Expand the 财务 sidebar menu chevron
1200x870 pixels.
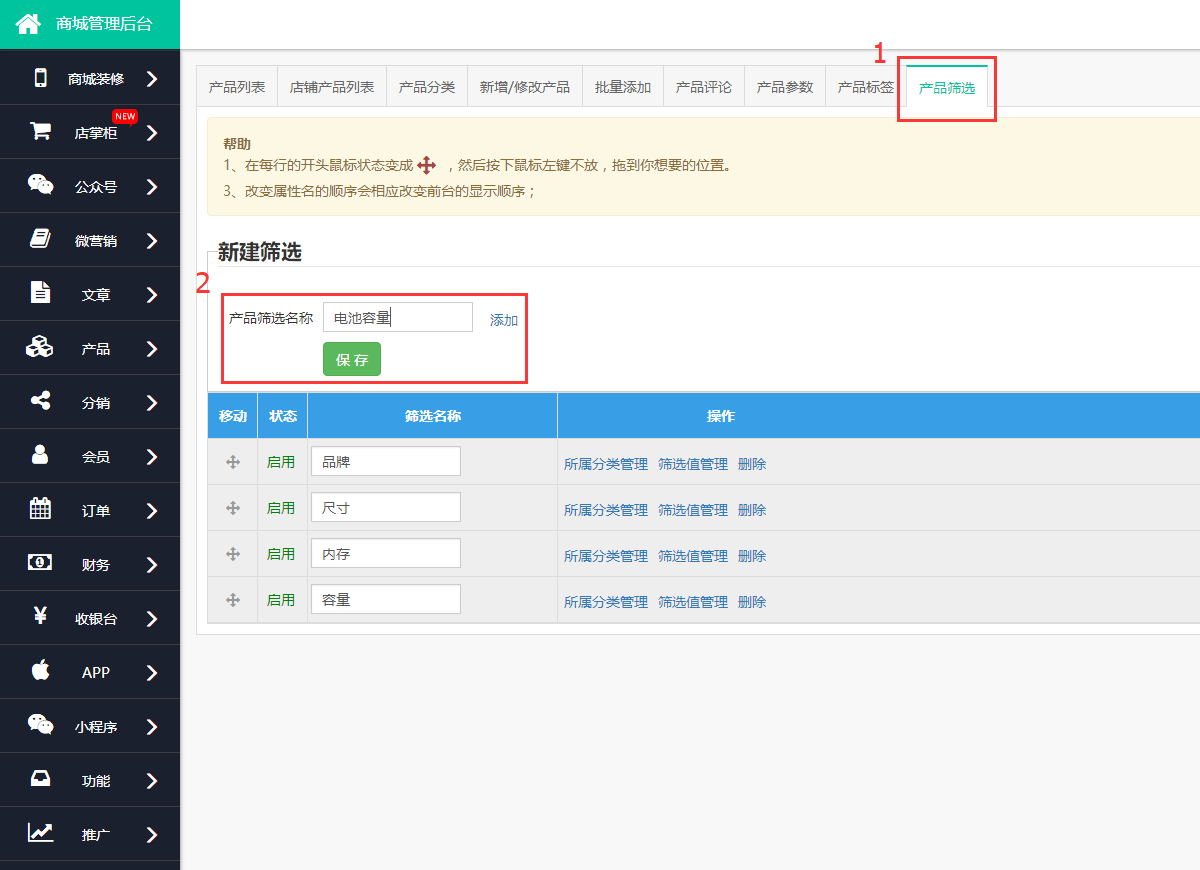coord(152,565)
